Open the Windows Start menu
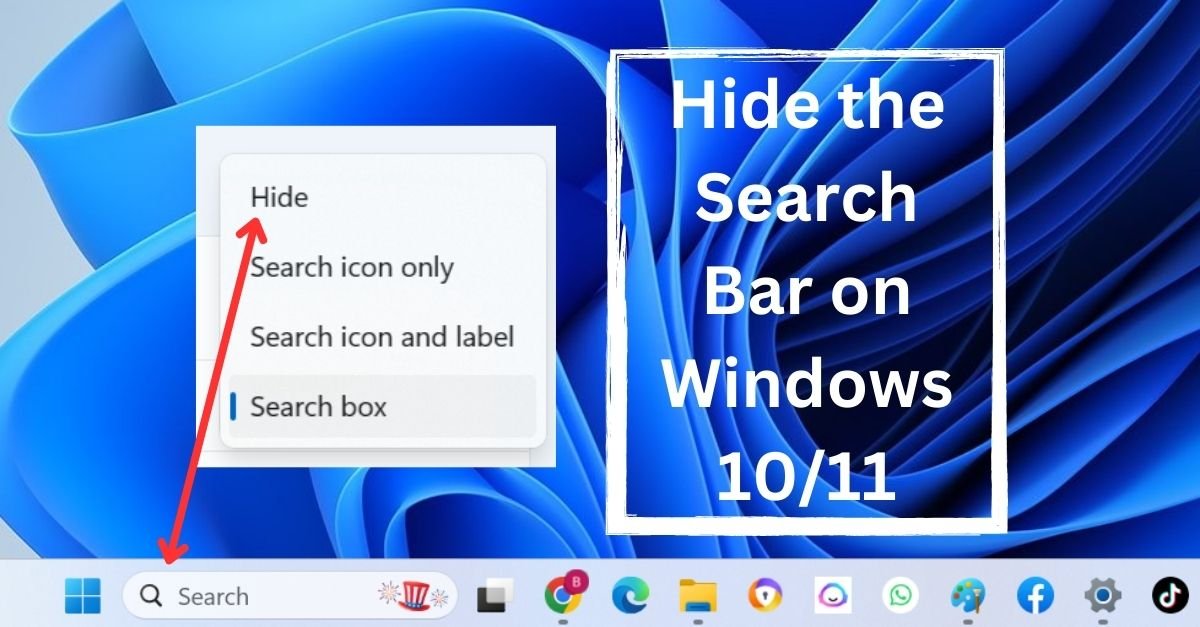Image resolution: width=1200 pixels, height=627 pixels. coord(83,596)
